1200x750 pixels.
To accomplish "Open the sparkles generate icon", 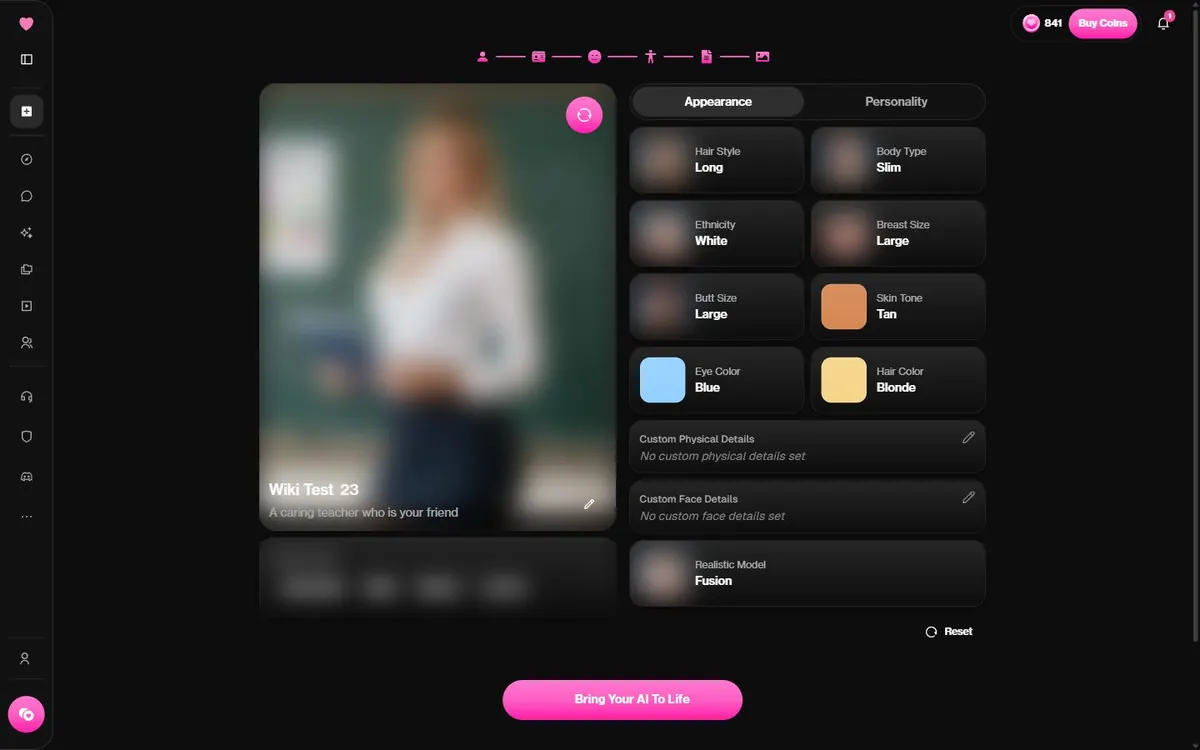I will click(26, 233).
